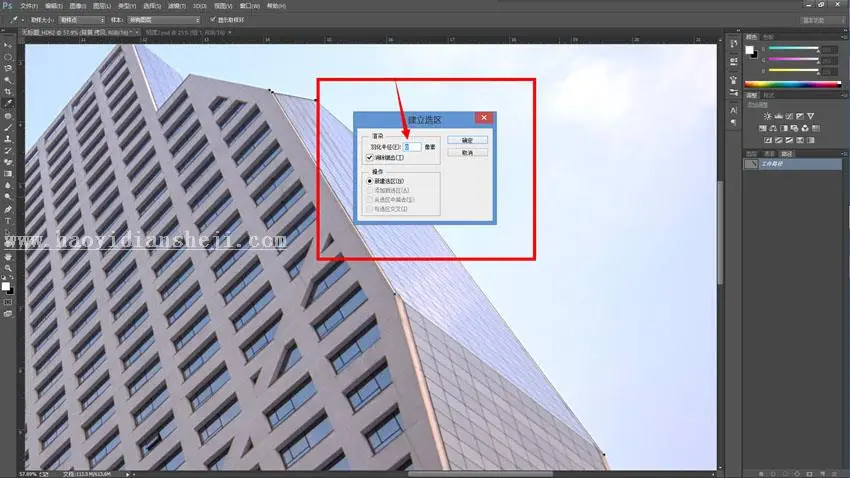Choose New Selection radio option
Image resolution: width=850 pixels, height=478 pixels.
pos(370,181)
